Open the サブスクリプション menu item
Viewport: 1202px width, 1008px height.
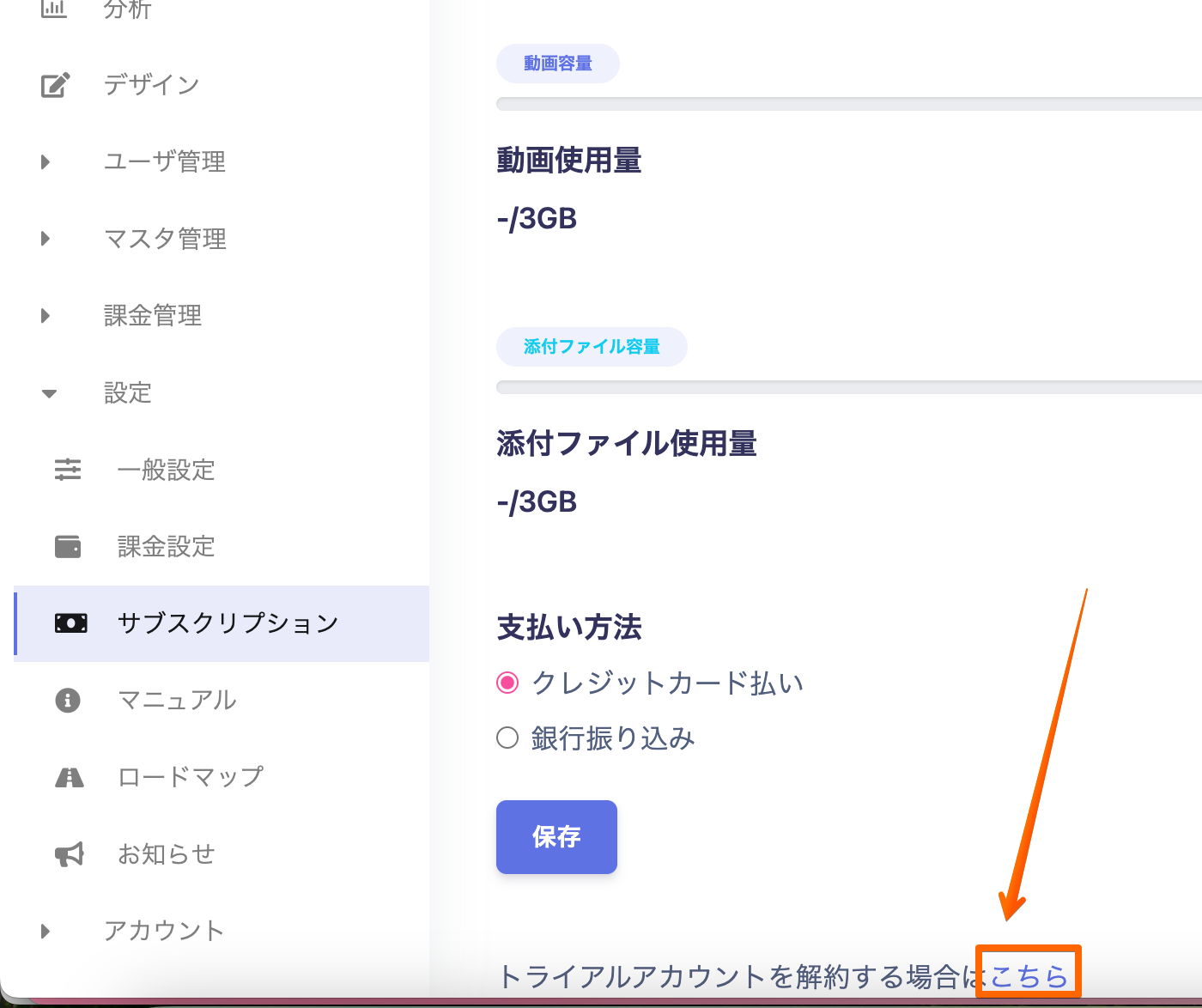(x=228, y=623)
